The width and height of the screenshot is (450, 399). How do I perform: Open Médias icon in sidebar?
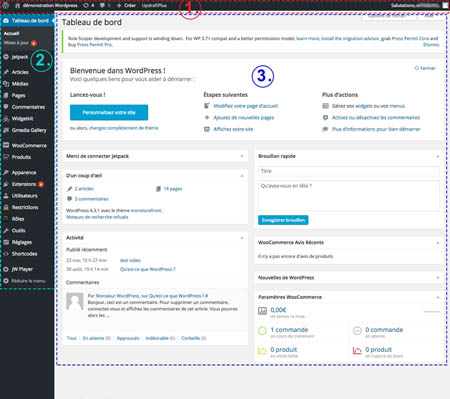click(6, 84)
